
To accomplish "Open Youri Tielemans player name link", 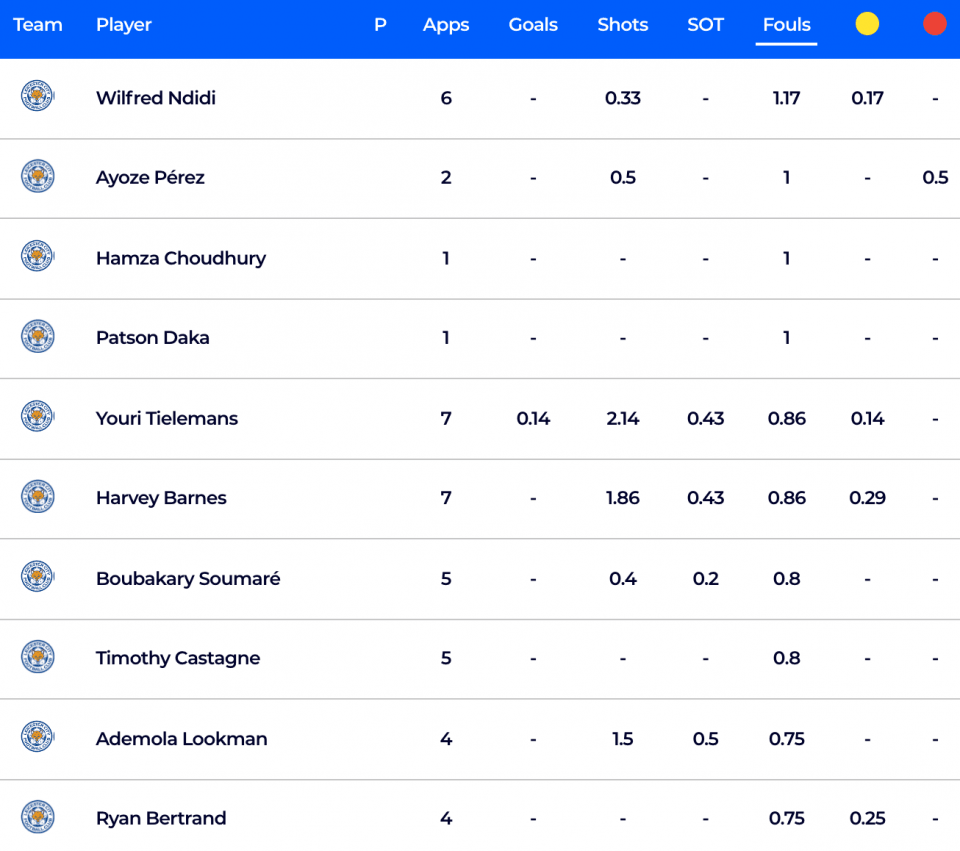I will coord(167,418).
